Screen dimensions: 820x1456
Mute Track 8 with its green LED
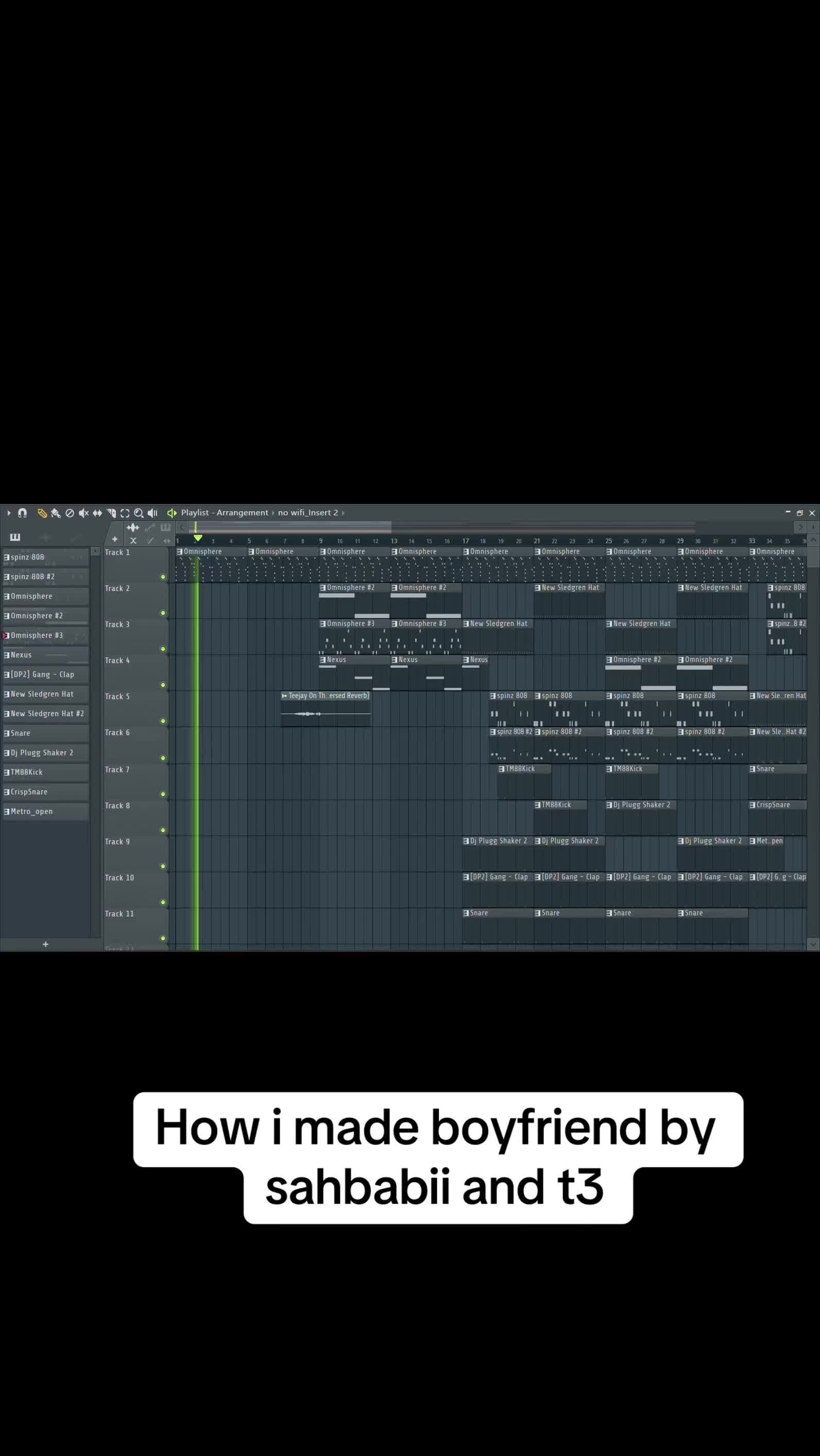pyautogui.click(x=163, y=830)
